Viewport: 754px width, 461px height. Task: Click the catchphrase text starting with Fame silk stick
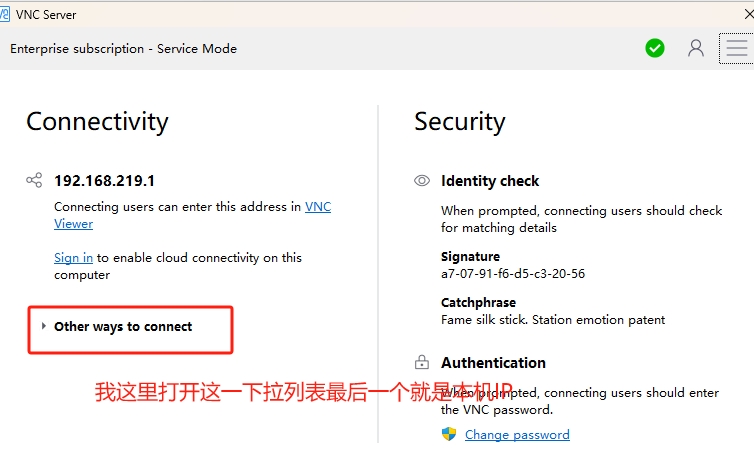coord(553,320)
